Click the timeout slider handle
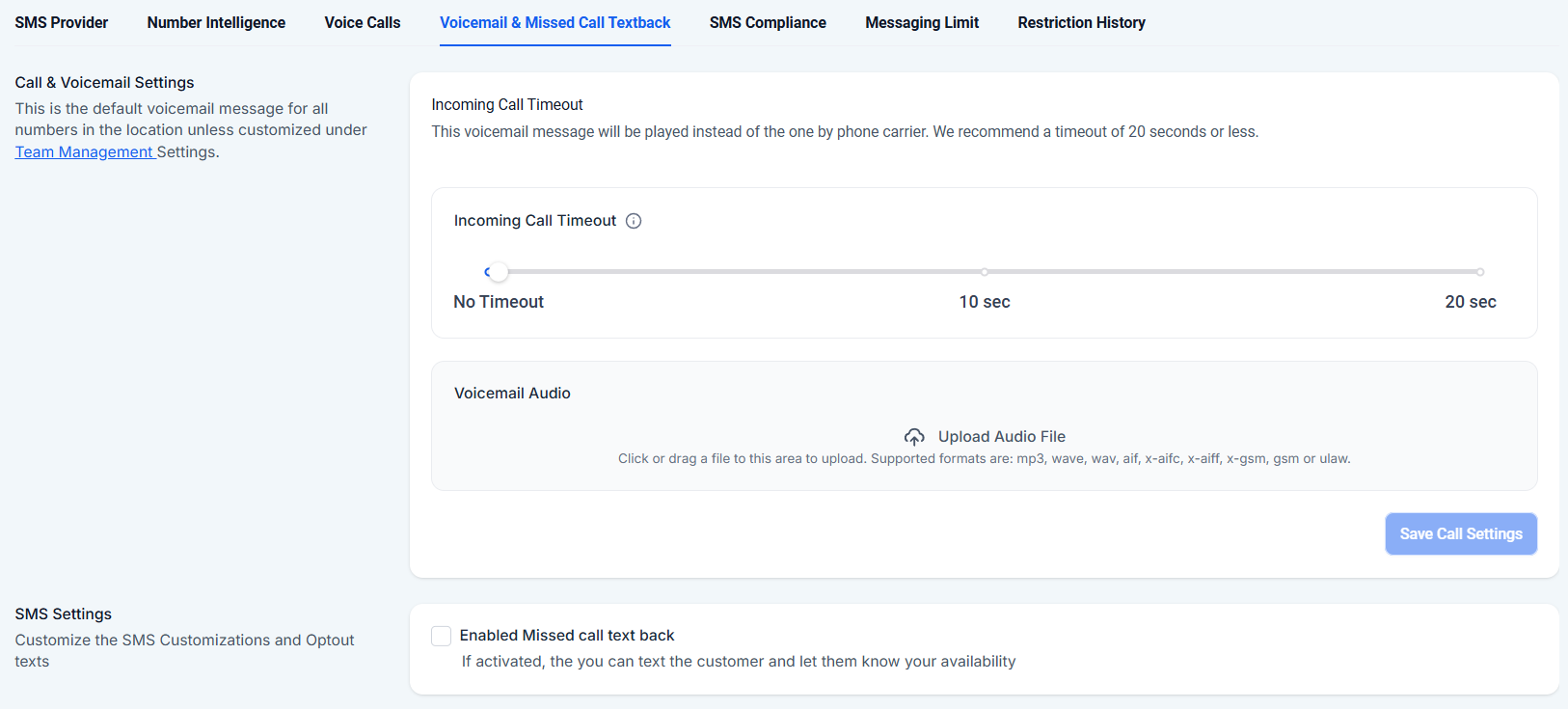Image resolution: width=1568 pixels, height=709 pixels. [x=499, y=272]
